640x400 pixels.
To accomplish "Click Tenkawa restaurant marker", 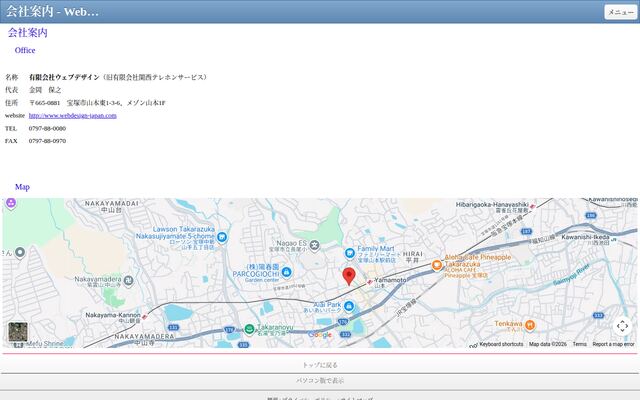I will pyautogui.click(x=530, y=325).
